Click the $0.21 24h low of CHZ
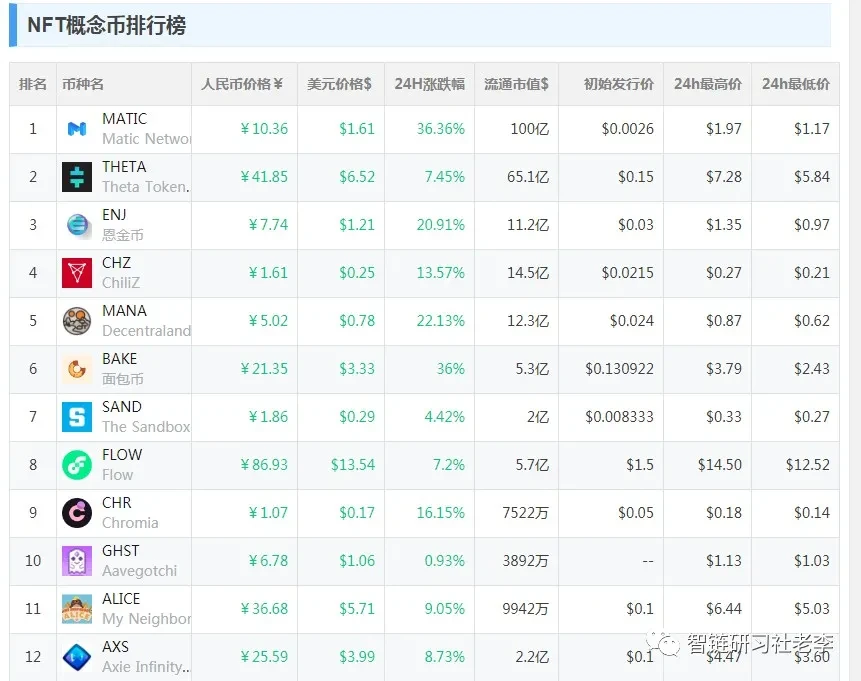 (x=812, y=273)
